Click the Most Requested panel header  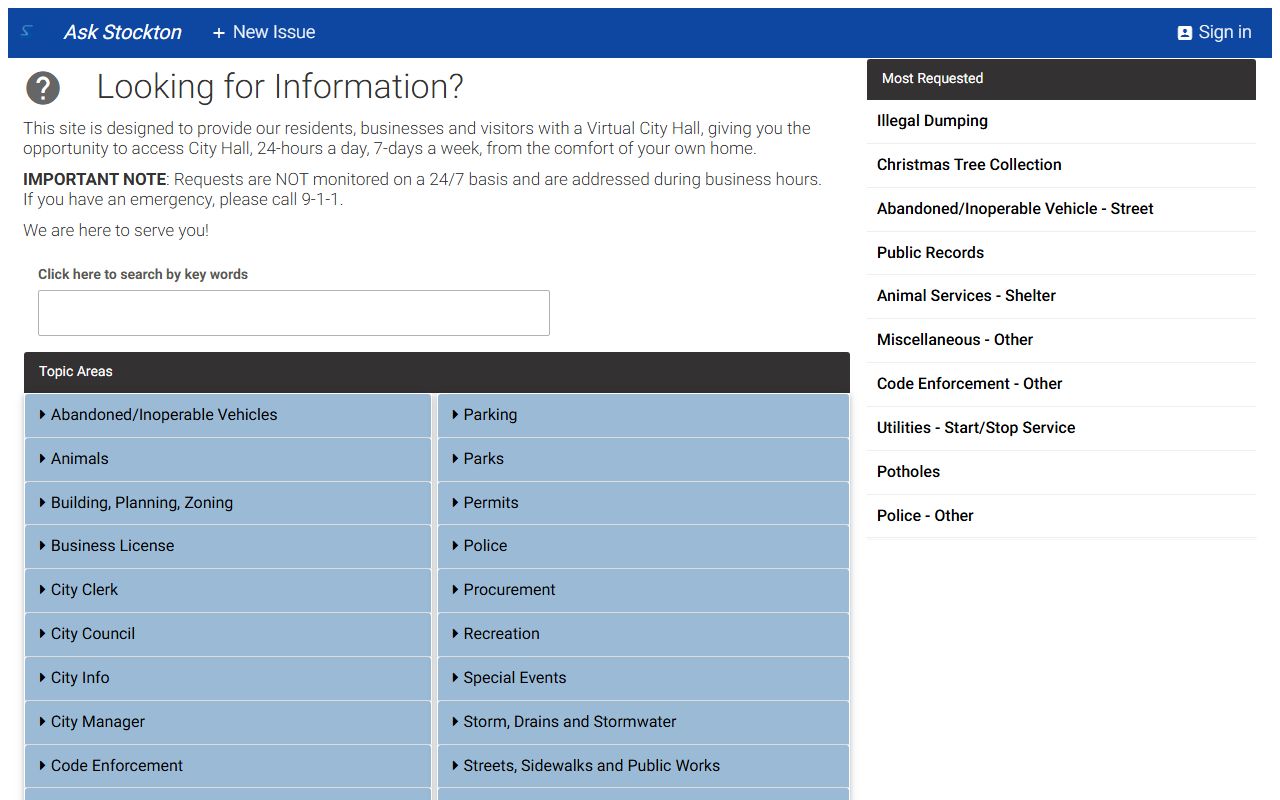pos(1061,79)
